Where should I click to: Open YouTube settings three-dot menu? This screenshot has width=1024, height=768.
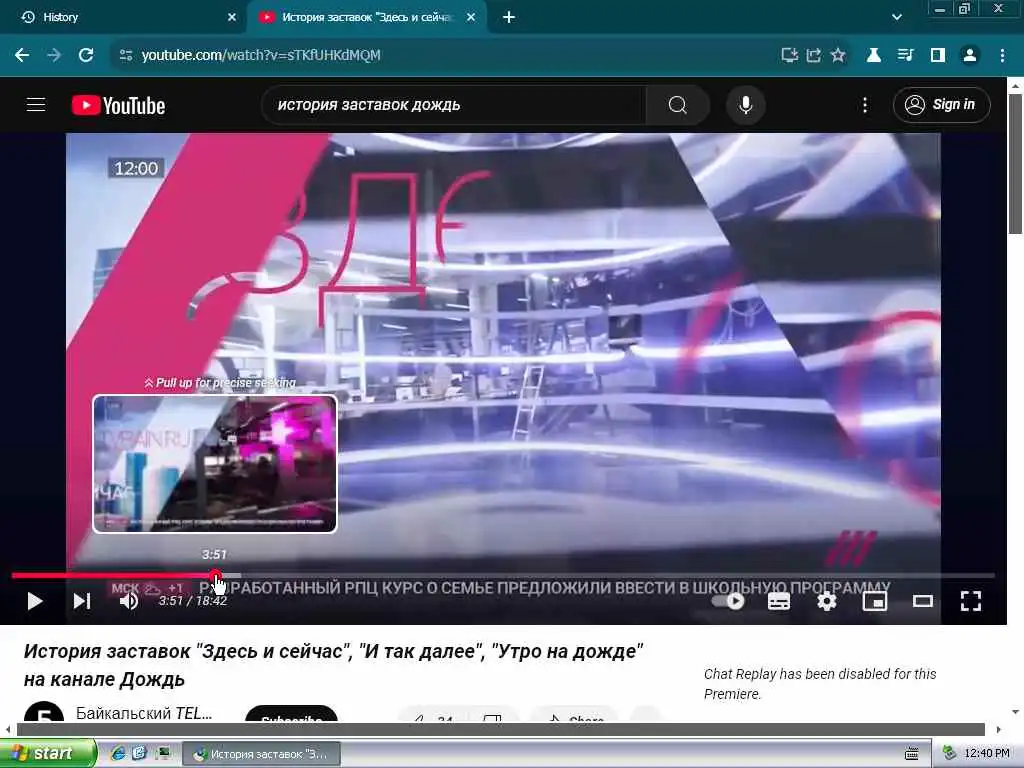(x=865, y=104)
